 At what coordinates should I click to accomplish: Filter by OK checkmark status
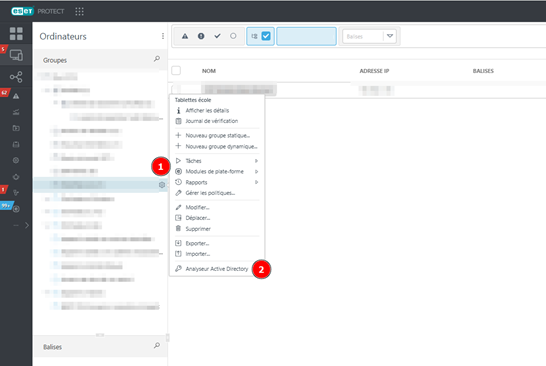tap(217, 36)
